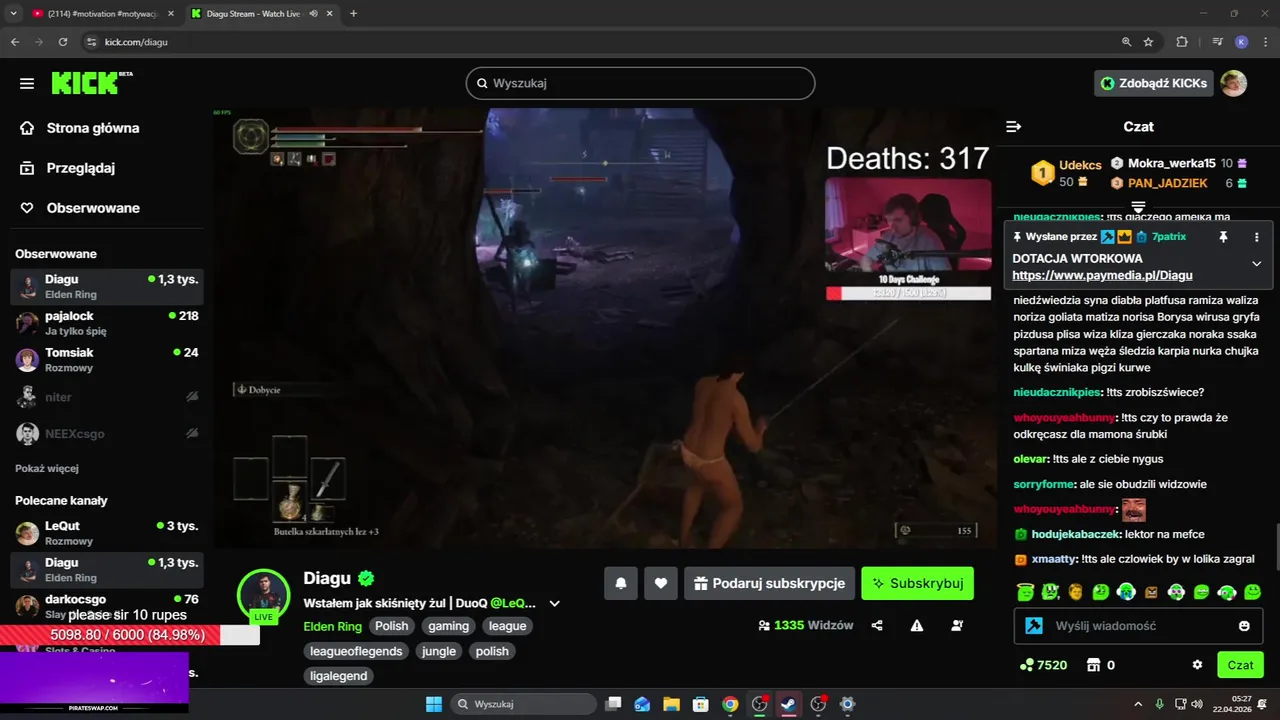Viewport: 1280px width, 720px height.
Task: Click the KICK logo
Action: click(x=91, y=83)
